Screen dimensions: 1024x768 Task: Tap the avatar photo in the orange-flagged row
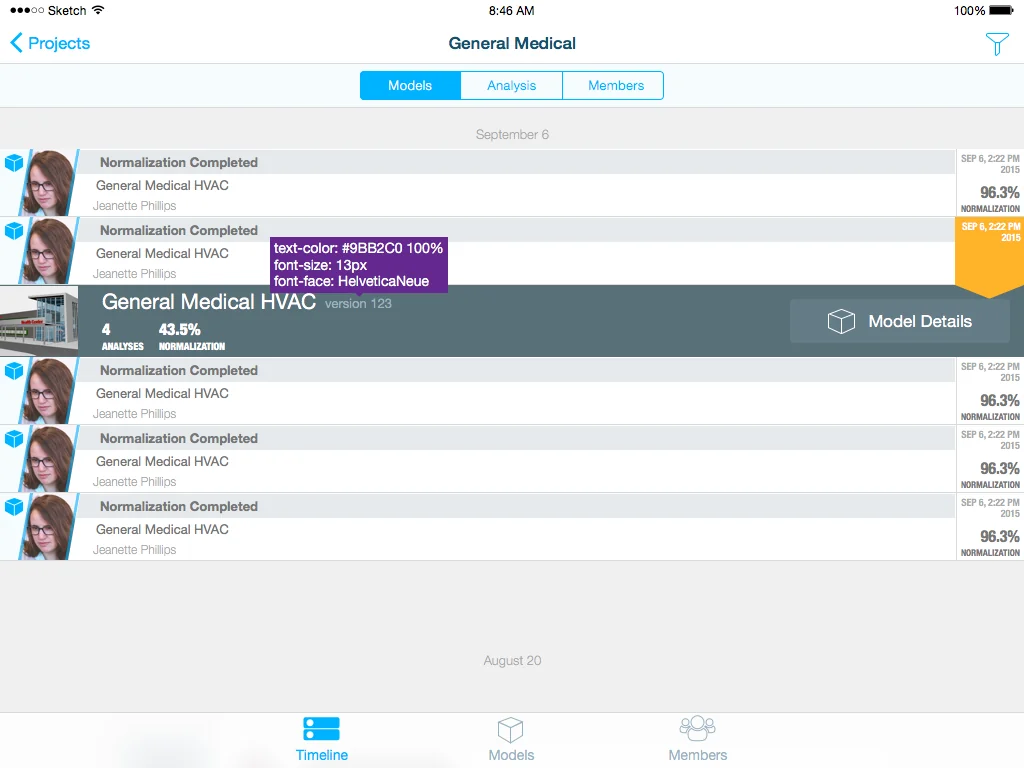50,251
